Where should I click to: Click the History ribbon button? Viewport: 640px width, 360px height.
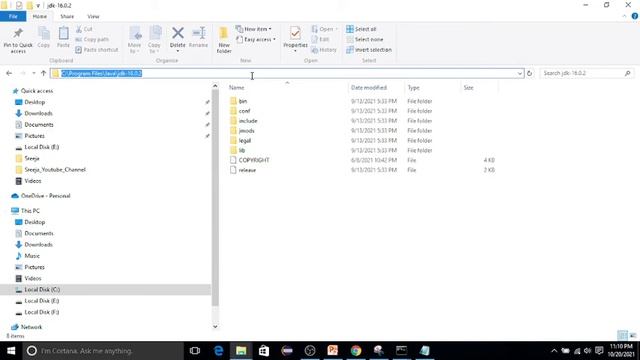pyautogui.click(x=324, y=49)
